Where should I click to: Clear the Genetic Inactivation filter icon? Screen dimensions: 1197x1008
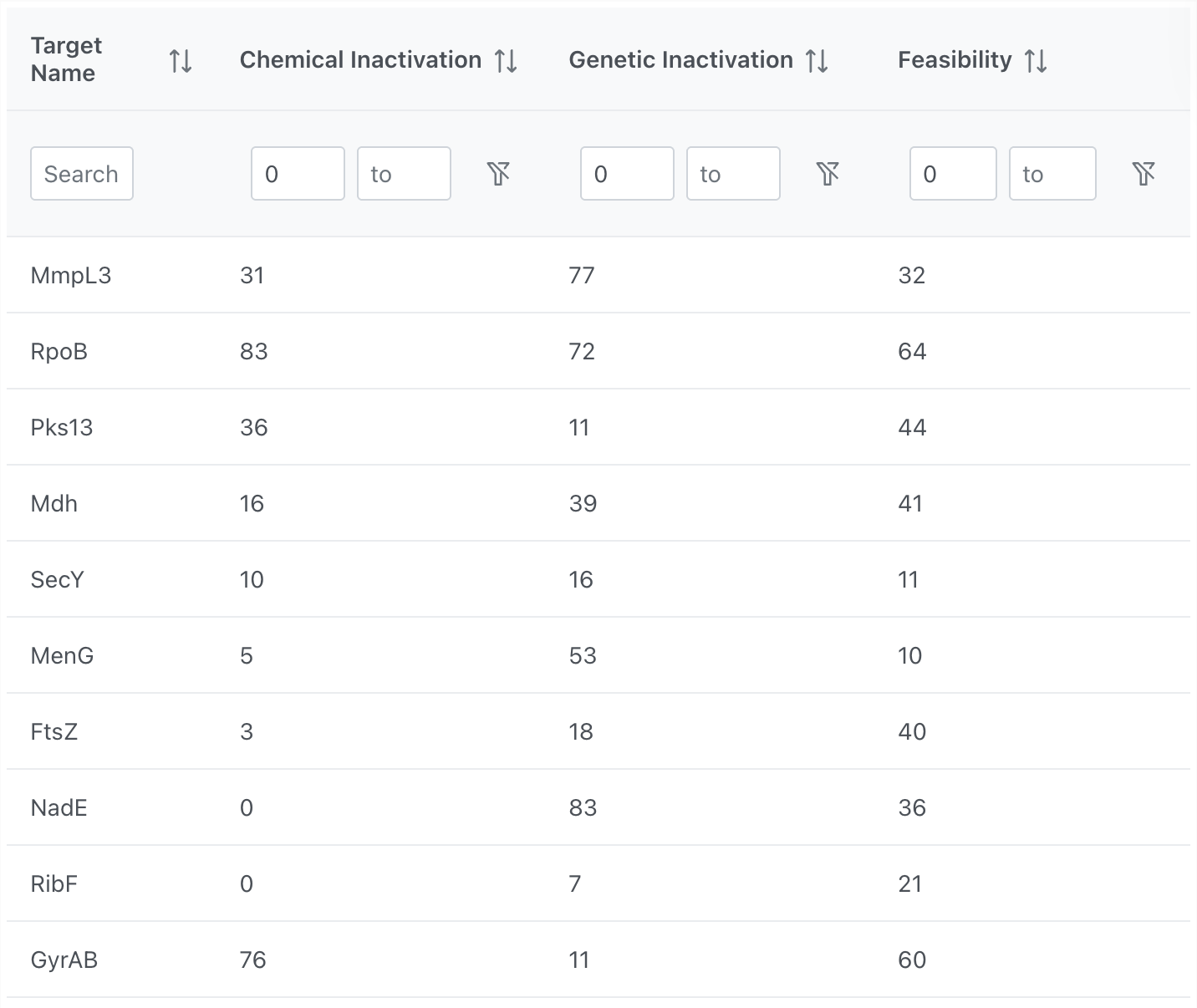point(828,174)
